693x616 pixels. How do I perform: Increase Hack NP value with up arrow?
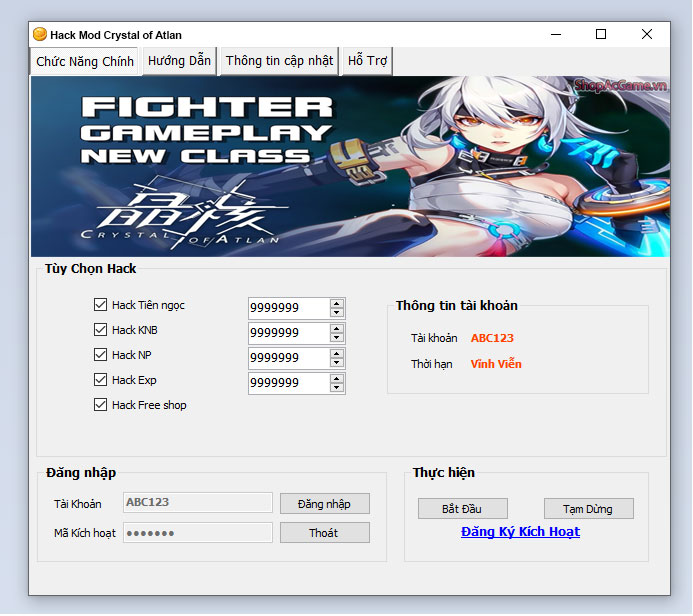pos(337,354)
